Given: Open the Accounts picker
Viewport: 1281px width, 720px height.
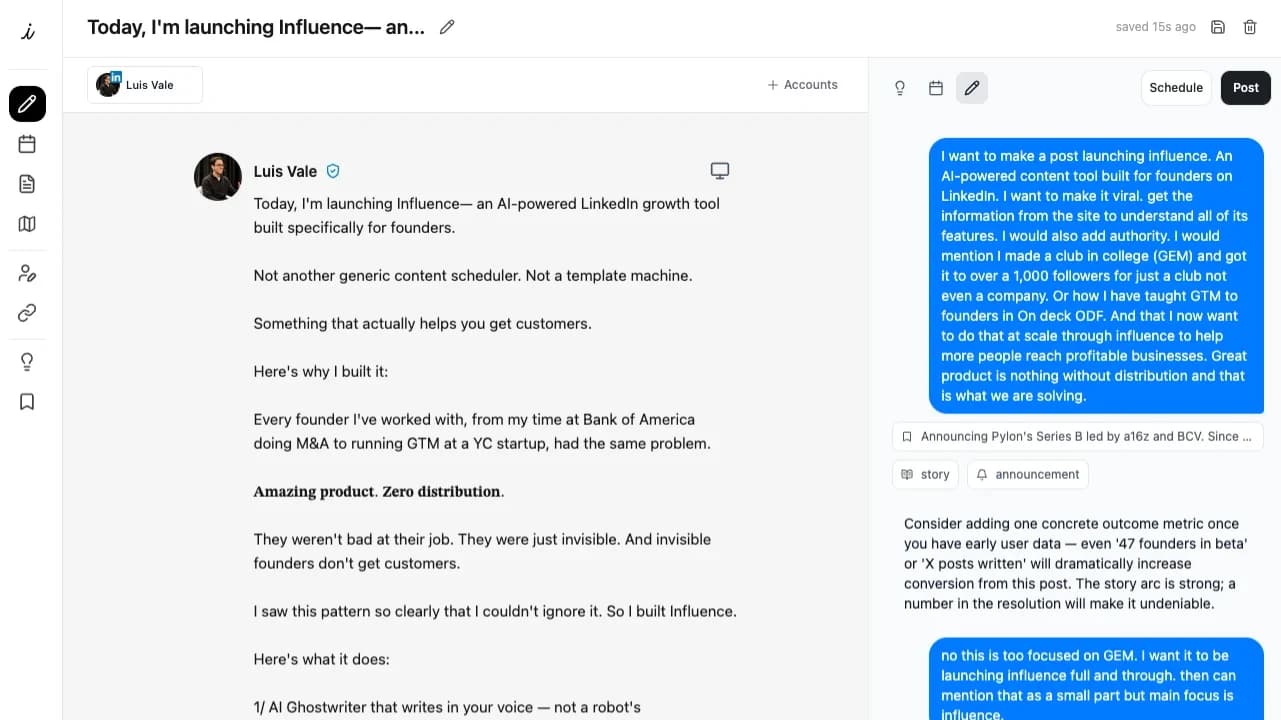Looking at the screenshot, I should pos(802,85).
